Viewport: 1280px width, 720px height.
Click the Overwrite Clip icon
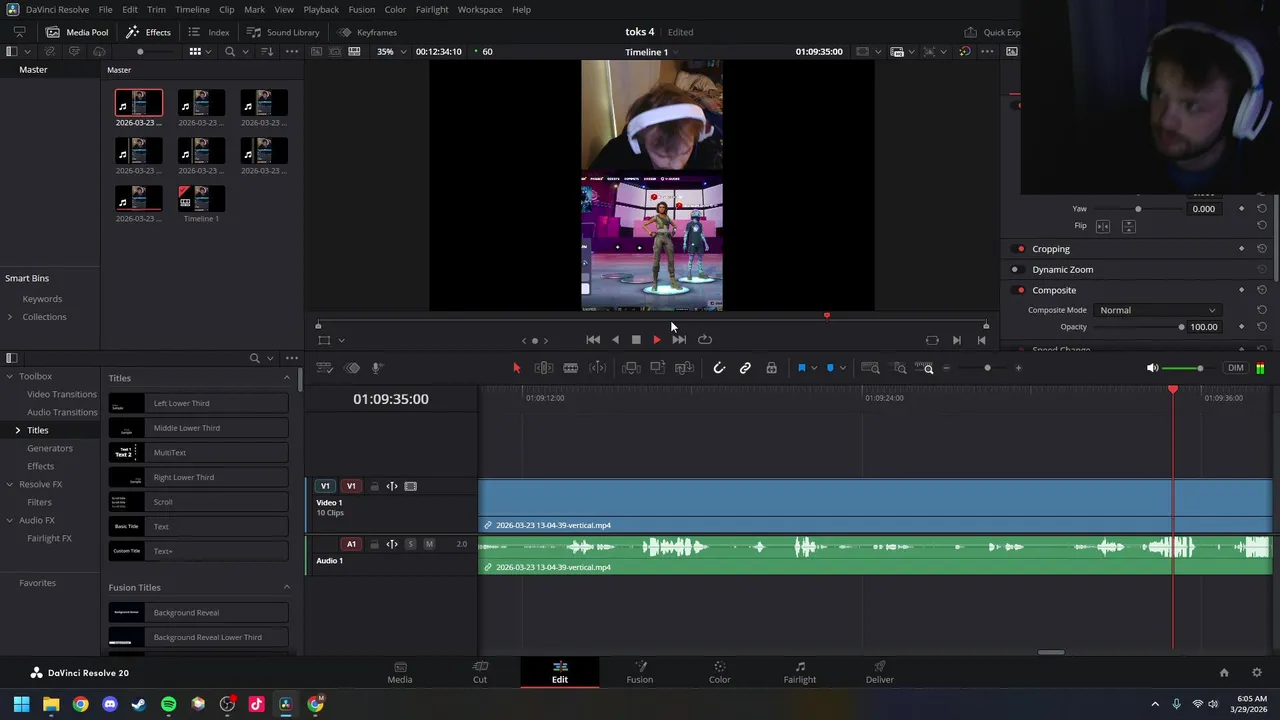click(x=657, y=368)
